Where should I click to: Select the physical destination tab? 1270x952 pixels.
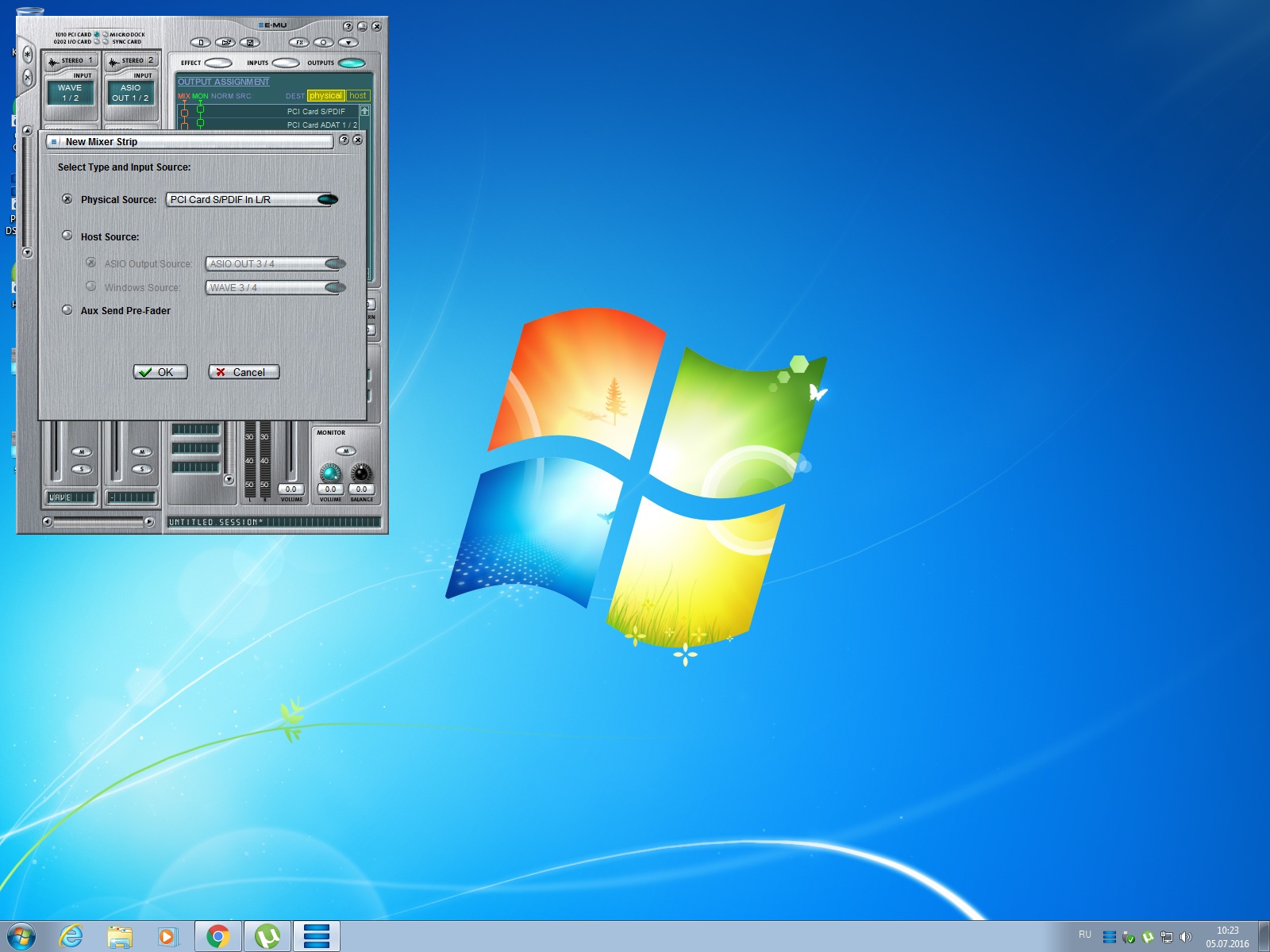click(325, 95)
